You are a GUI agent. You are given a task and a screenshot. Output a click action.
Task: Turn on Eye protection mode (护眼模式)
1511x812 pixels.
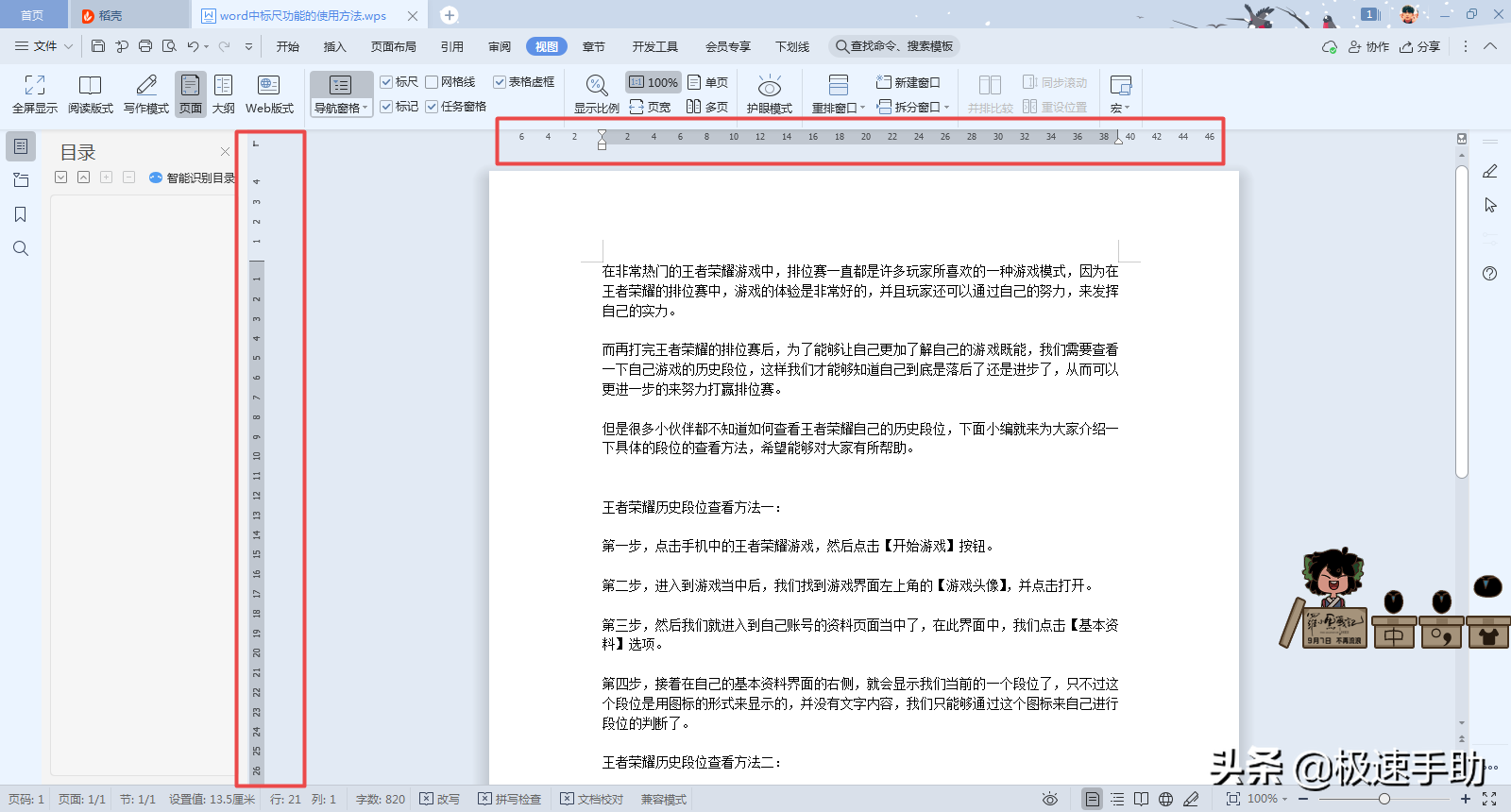coord(770,94)
